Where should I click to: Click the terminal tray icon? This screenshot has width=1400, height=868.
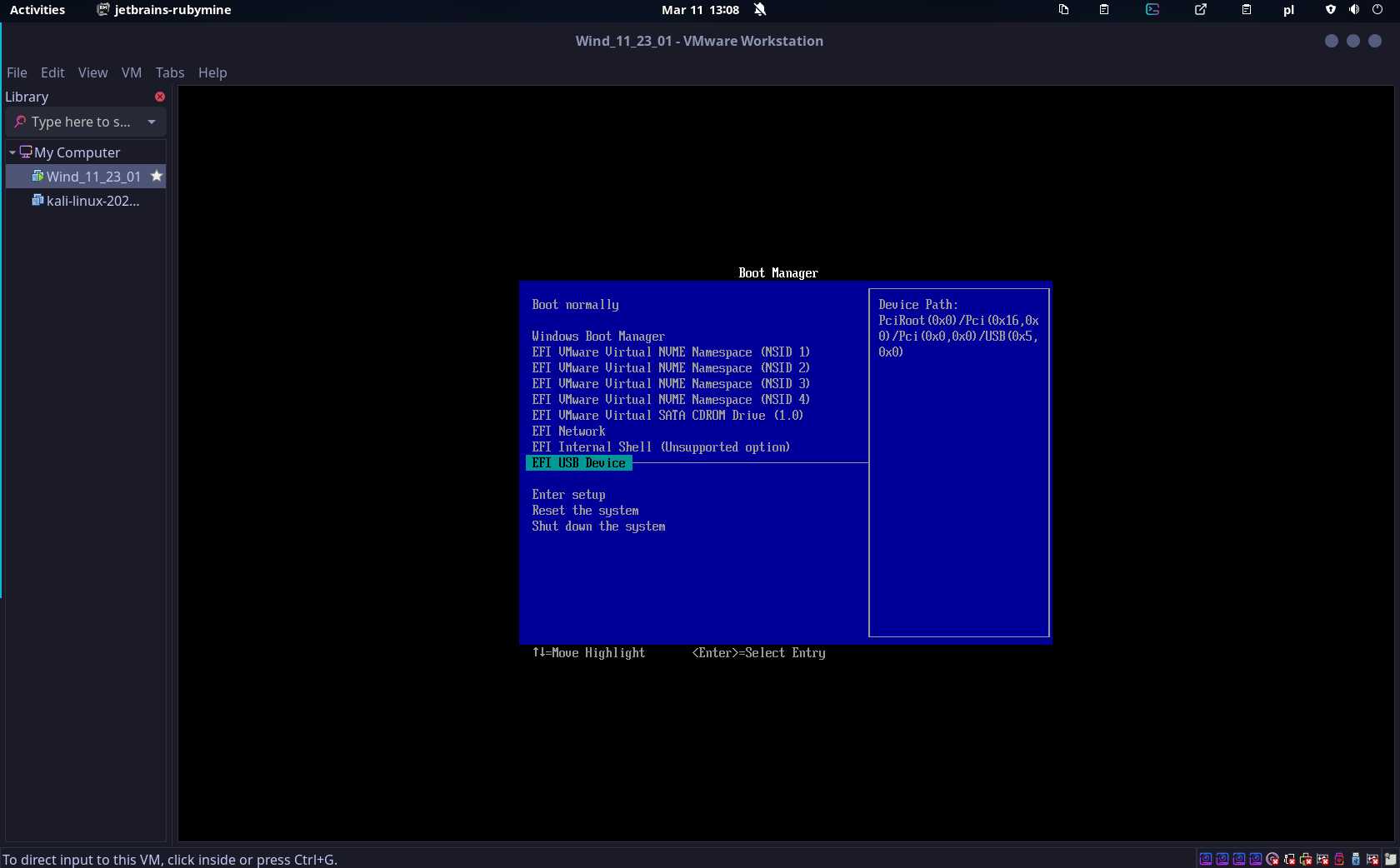tap(1152, 10)
